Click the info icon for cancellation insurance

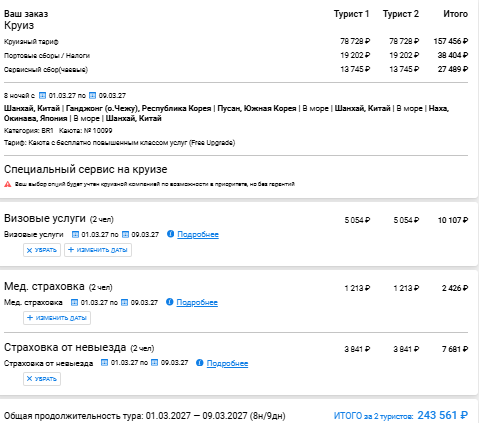click(200, 363)
